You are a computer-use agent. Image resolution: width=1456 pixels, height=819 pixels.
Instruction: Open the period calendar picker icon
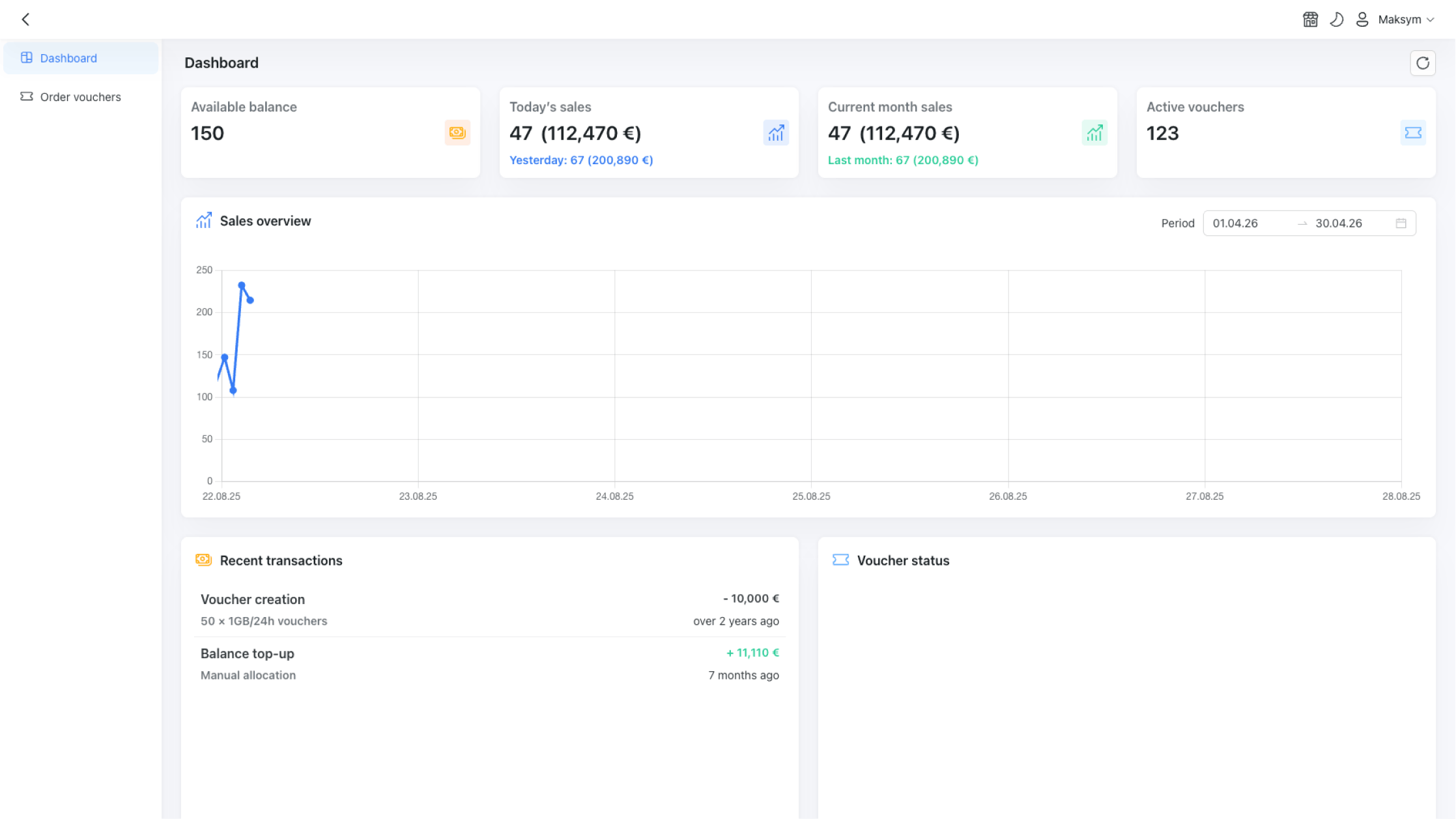pos(1401,223)
